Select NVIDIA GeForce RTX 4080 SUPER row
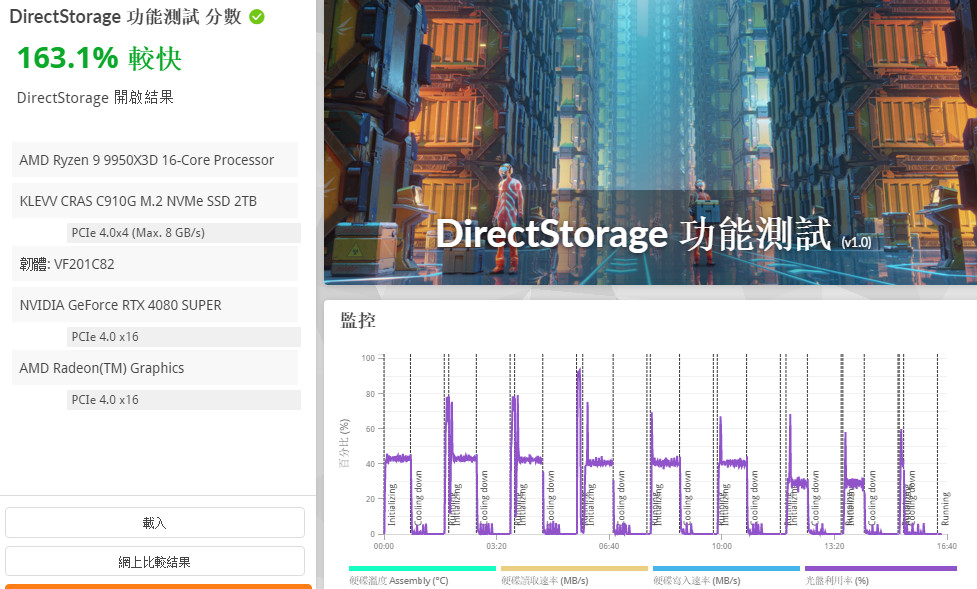 tap(155, 305)
